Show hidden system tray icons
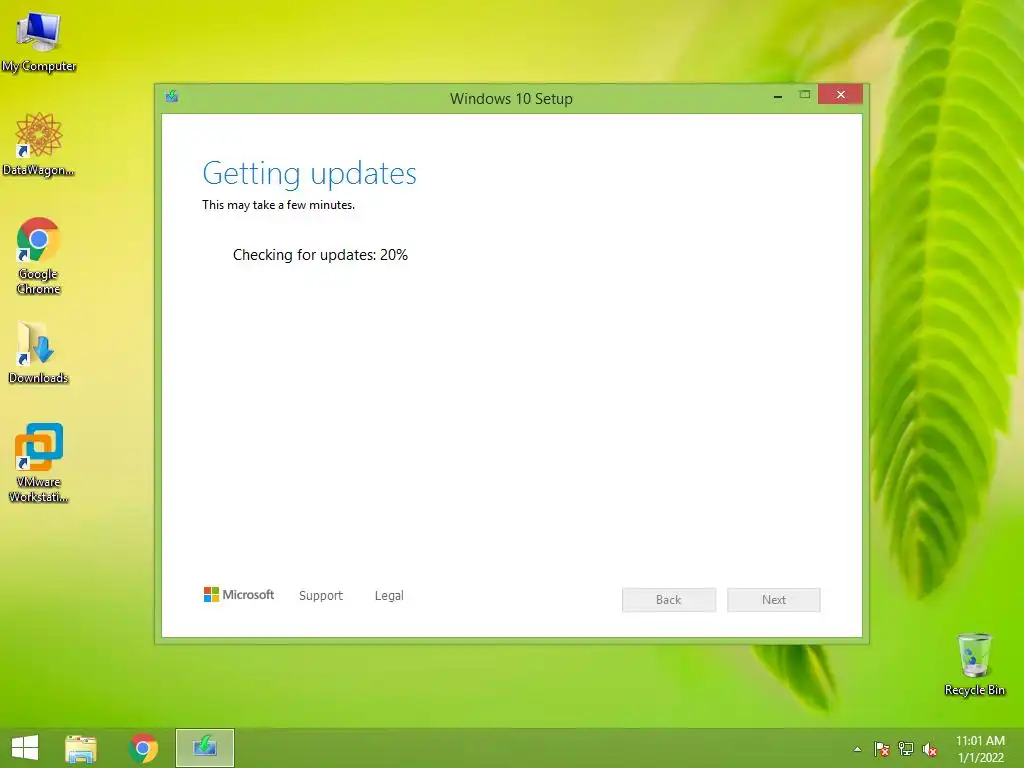 tap(857, 749)
